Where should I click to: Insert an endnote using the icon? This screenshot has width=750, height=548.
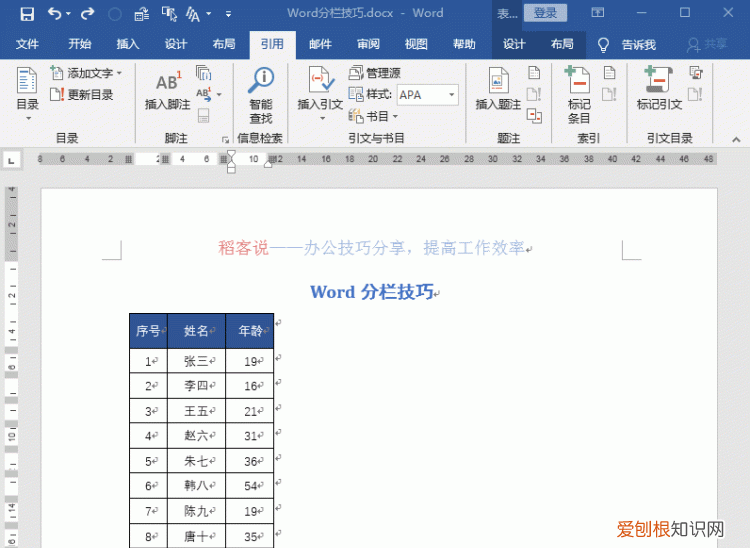203,73
